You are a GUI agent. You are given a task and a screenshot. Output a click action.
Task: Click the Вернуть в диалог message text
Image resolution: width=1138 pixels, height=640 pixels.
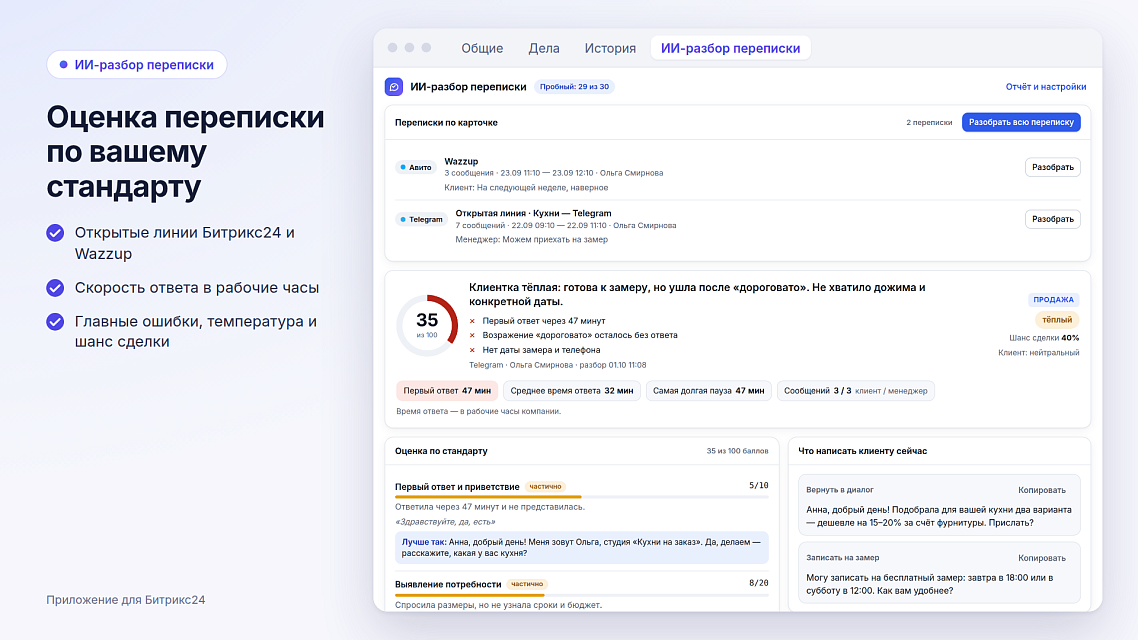pos(938,516)
